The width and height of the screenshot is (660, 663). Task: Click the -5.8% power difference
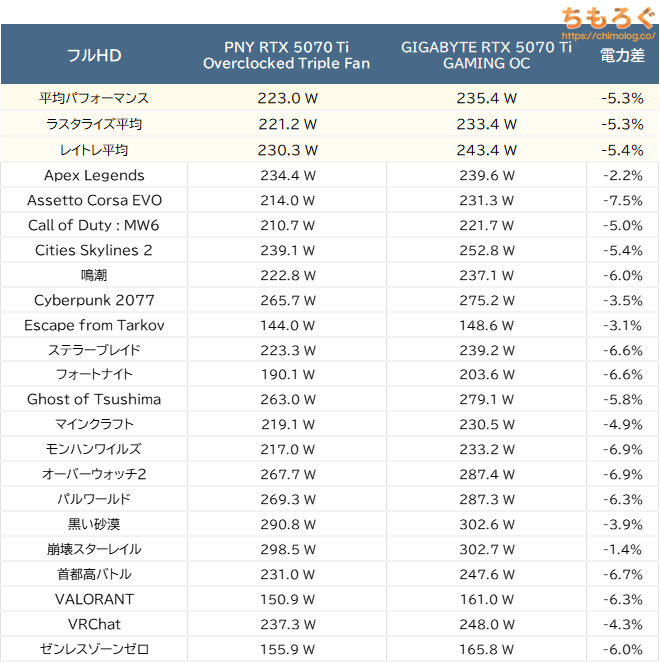click(x=622, y=399)
